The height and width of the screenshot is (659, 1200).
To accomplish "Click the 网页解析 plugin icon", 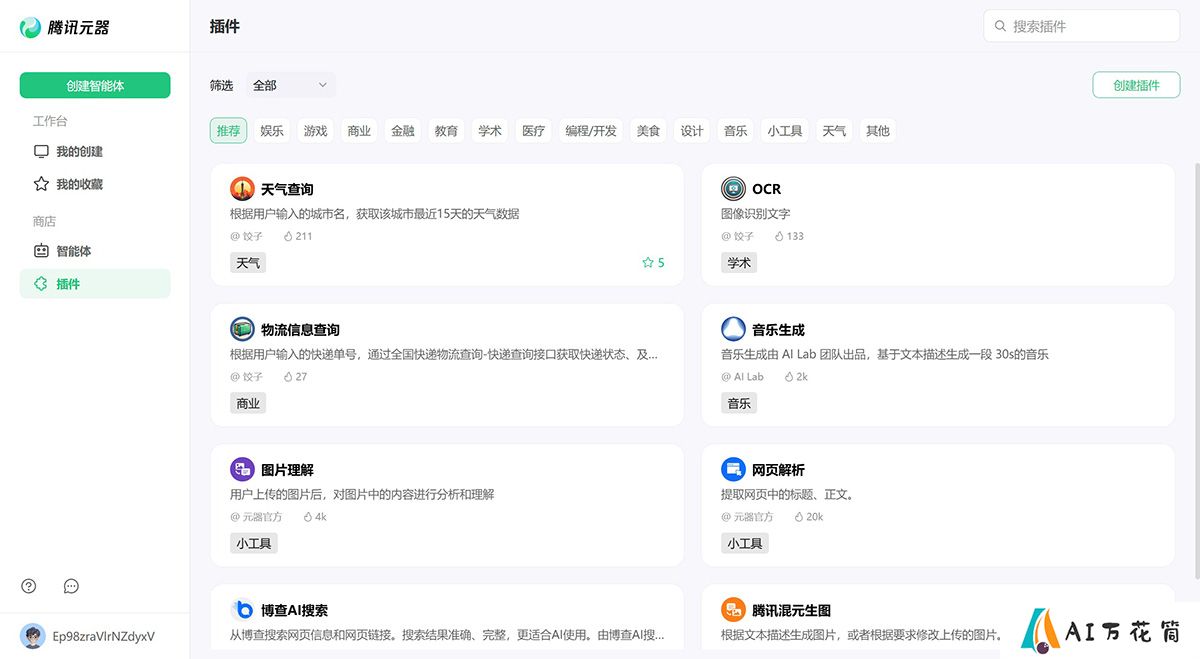I will (733, 470).
